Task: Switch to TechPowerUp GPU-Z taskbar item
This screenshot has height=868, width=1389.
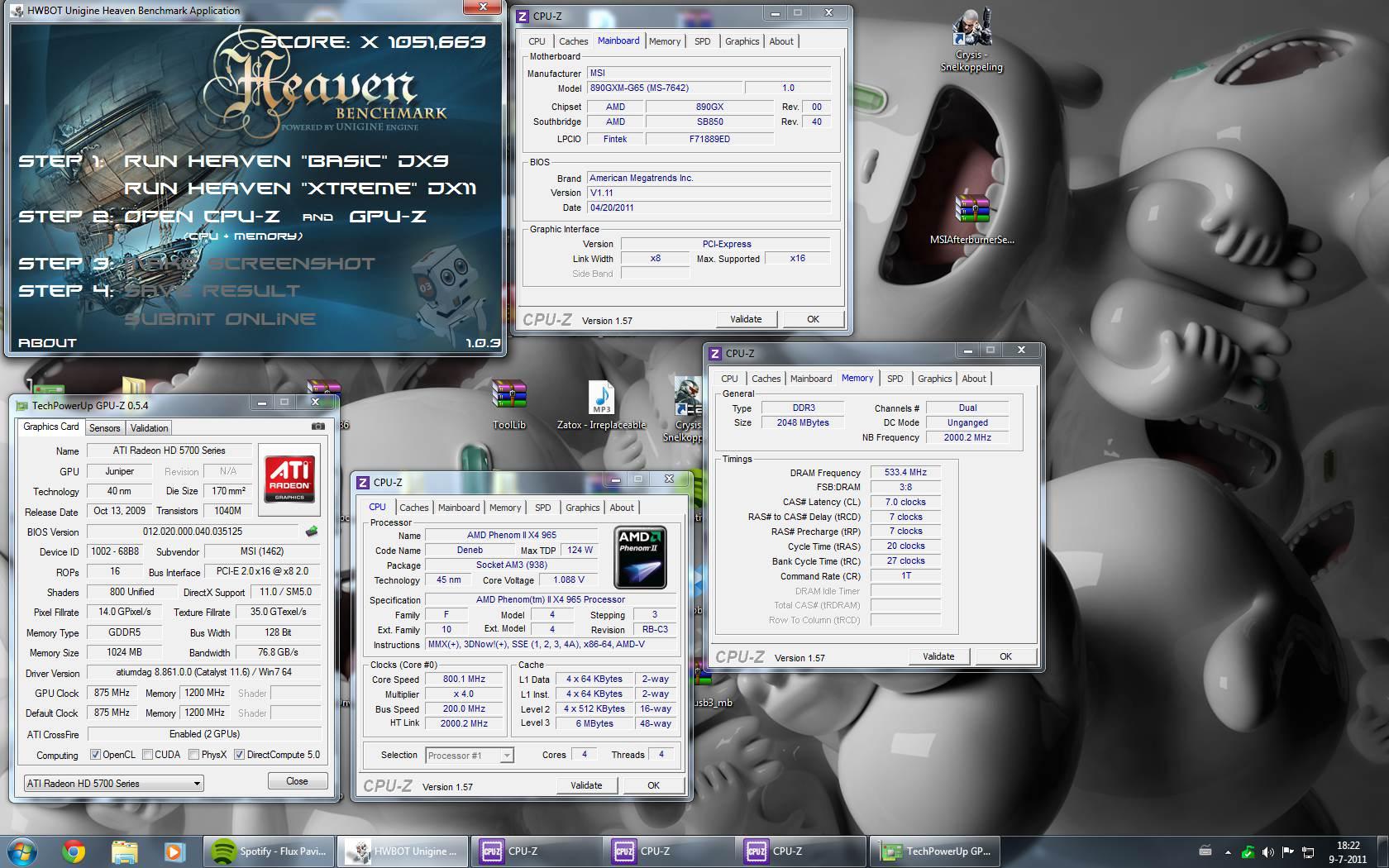Action: click(935, 851)
